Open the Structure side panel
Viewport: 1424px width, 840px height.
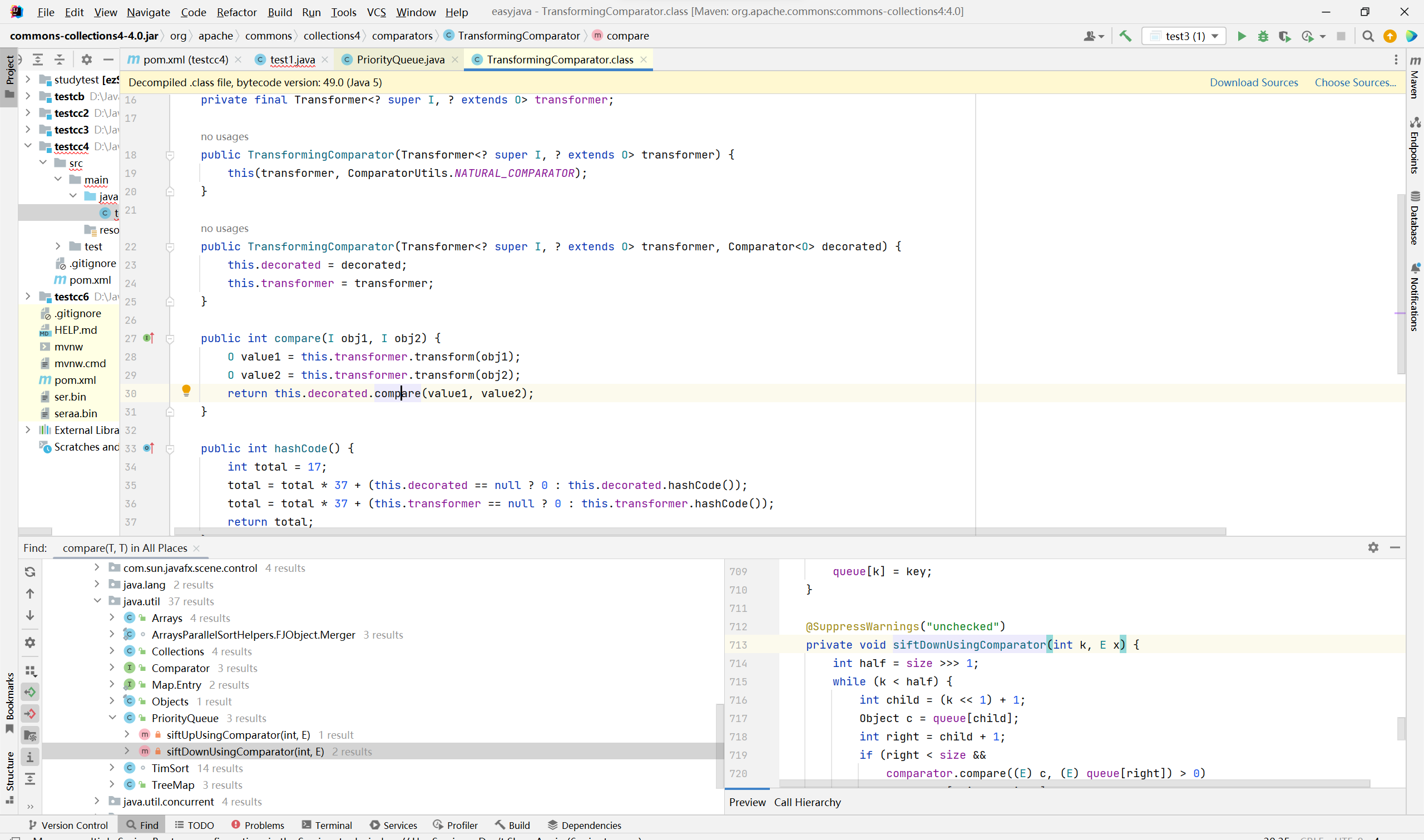click(x=9, y=777)
